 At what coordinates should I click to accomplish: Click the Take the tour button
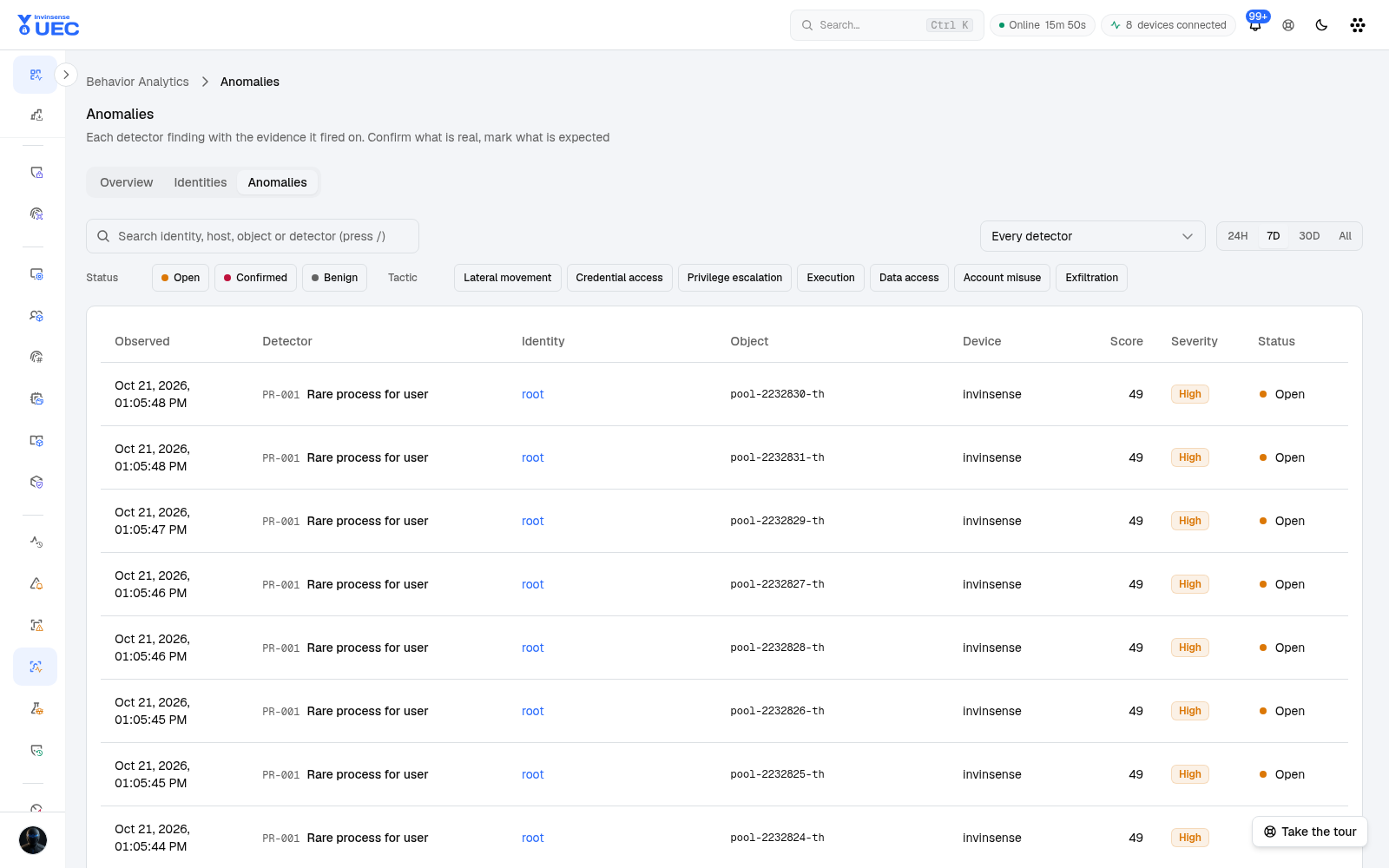(1310, 832)
